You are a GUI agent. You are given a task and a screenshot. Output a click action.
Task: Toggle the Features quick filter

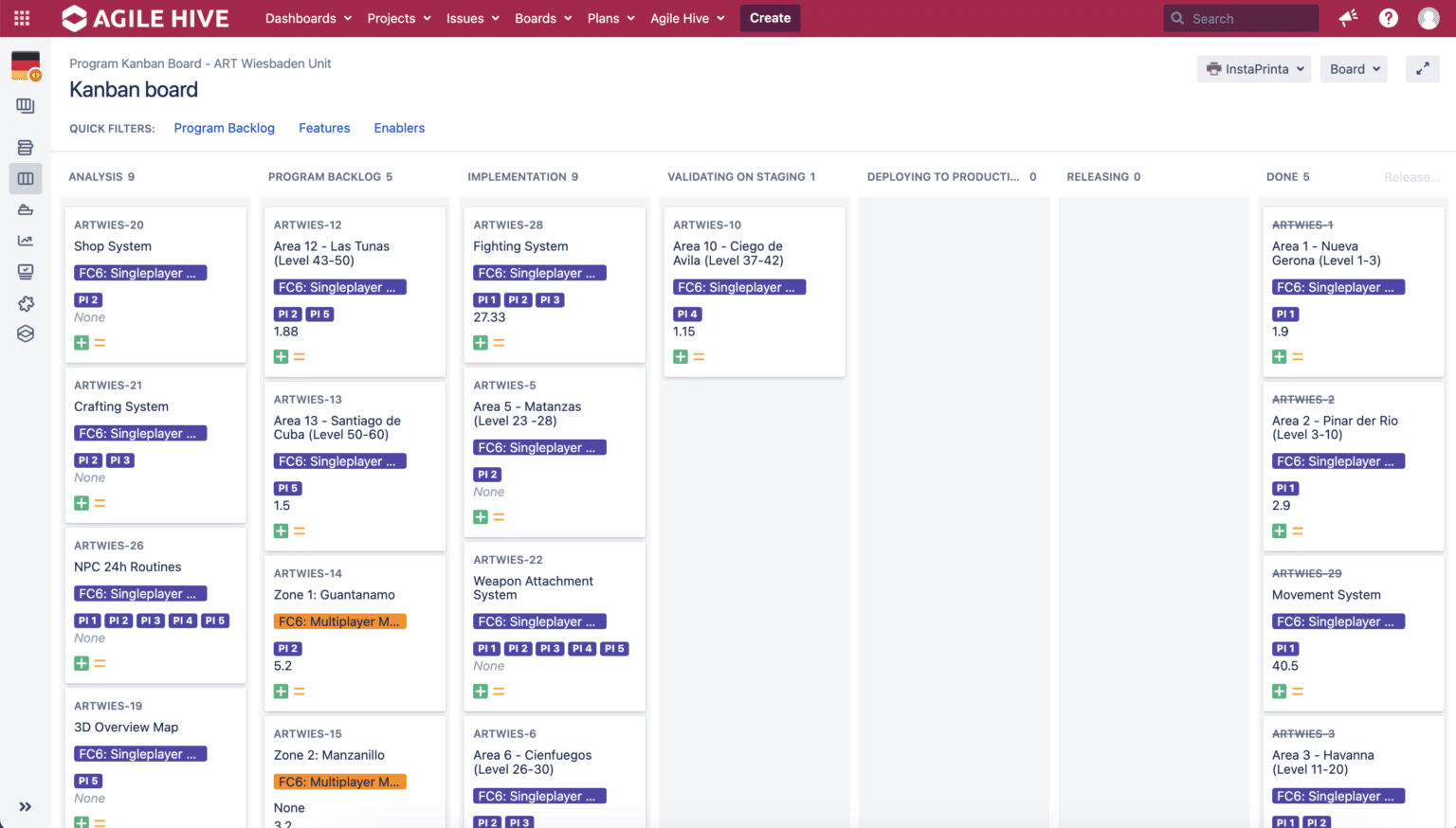tap(324, 128)
